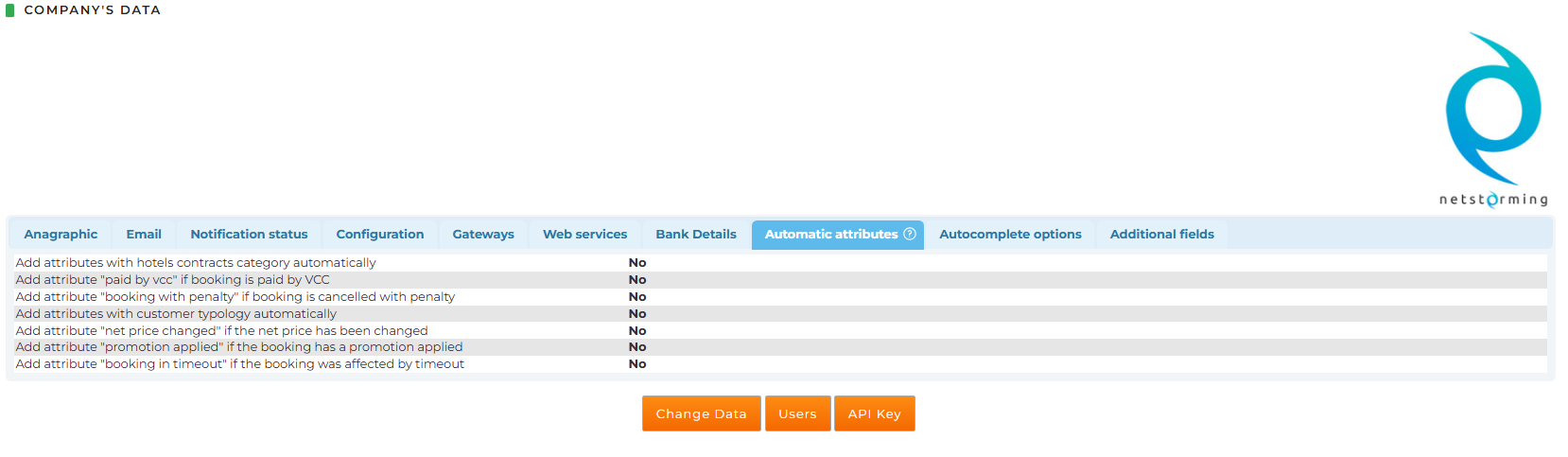This screenshot has height=457, width=1568.
Task: Open the Notification status tab
Action: pos(249,235)
